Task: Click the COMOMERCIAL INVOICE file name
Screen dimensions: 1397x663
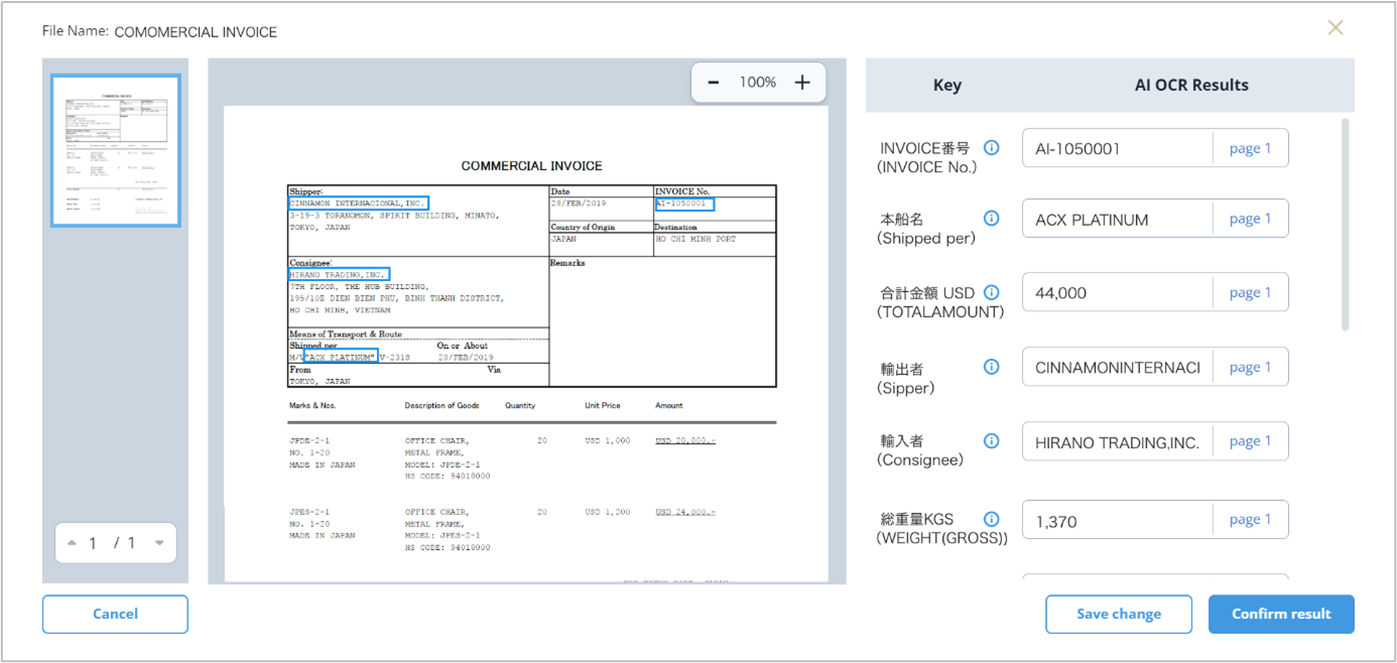Action: click(x=196, y=32)
